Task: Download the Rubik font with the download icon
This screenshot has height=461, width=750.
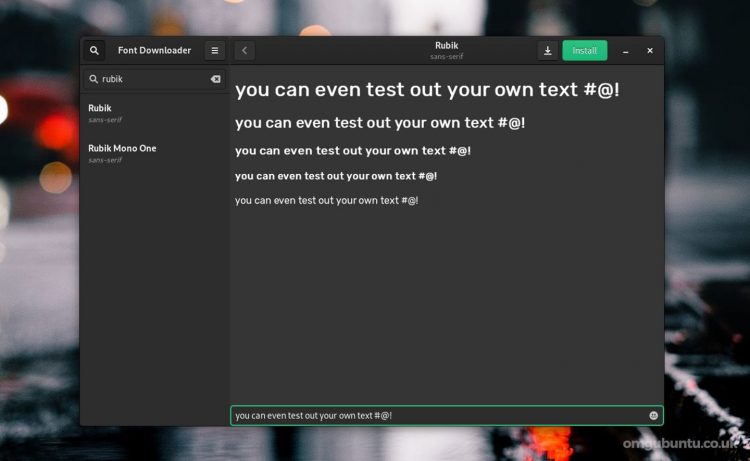Action: click(x=548, y=50)
